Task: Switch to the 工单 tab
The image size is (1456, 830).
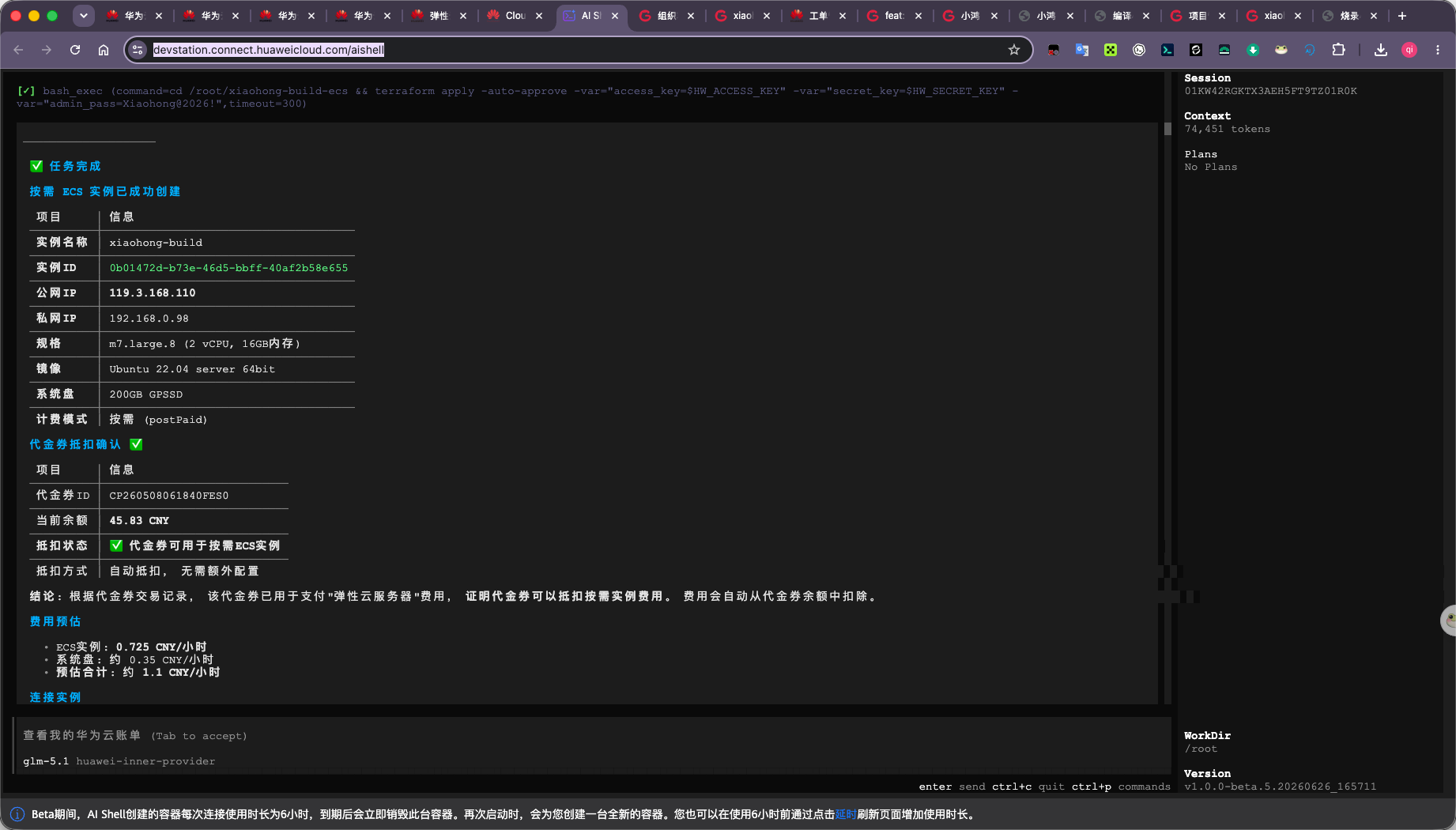Action: click(x=818, y=16)
